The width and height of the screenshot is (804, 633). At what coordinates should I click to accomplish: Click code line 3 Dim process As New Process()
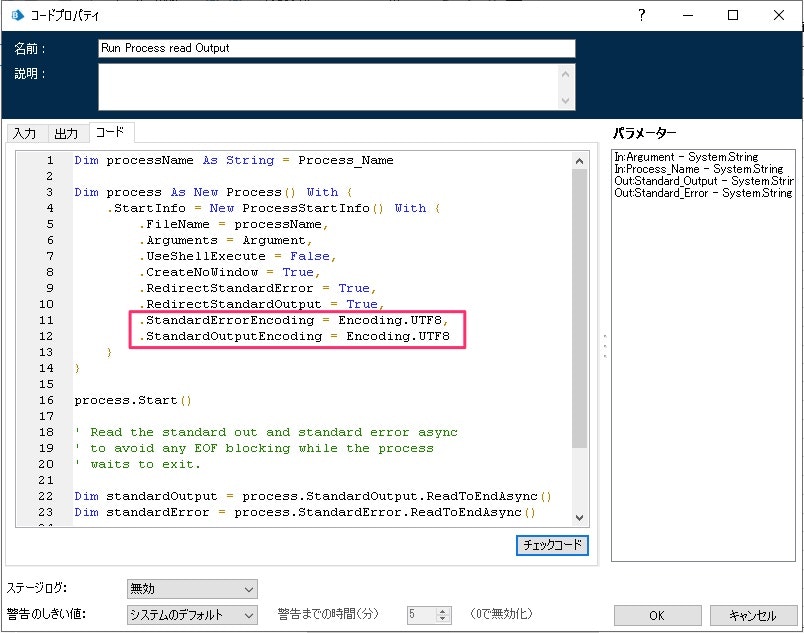(213, 192)
